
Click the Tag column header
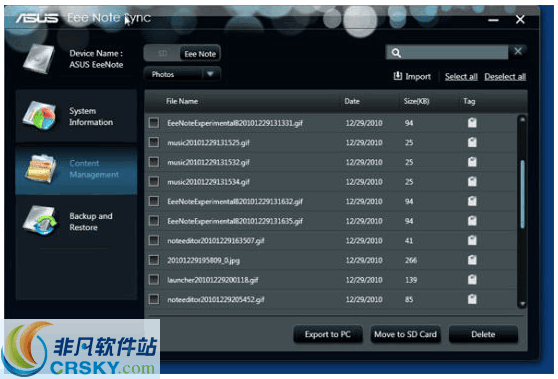[469, 101]
